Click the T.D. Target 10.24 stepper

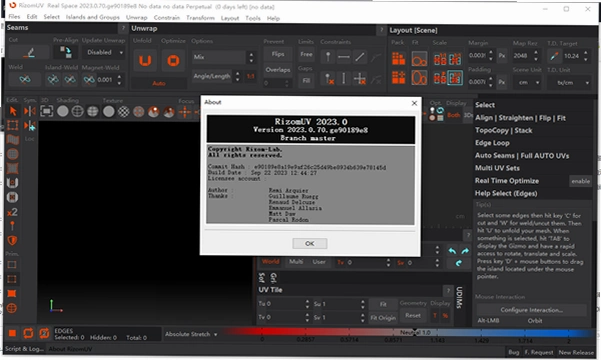(x=586, y=56)
